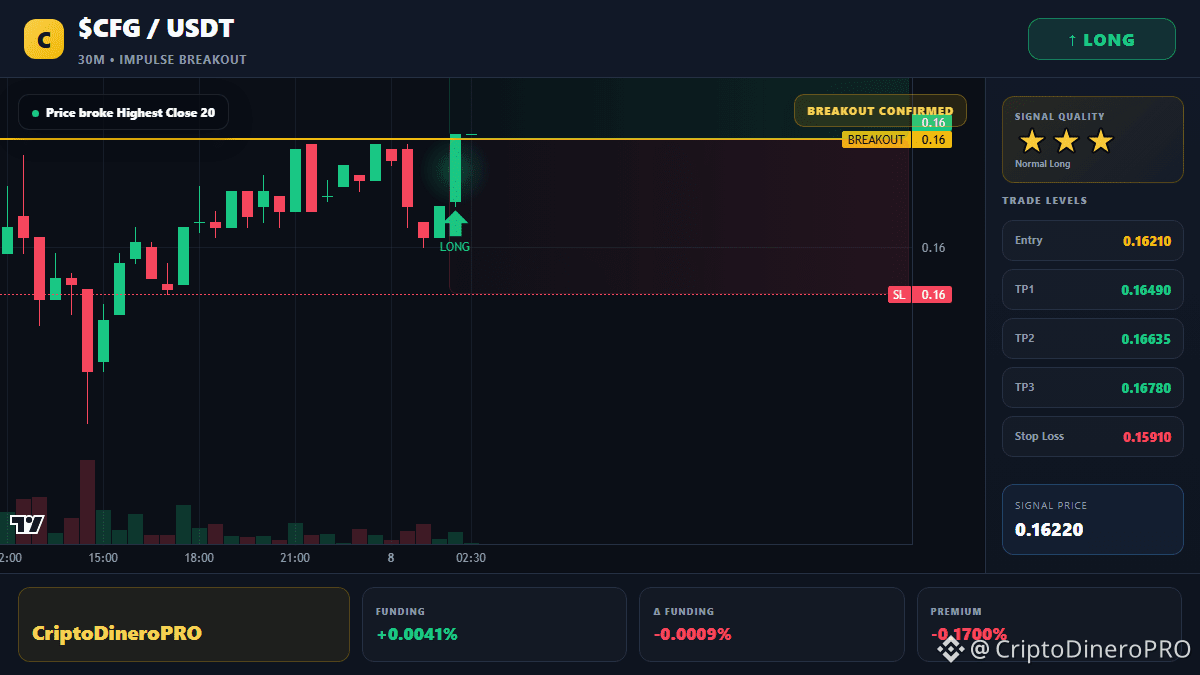
Task: Click the Price broke Highest Close 20 tag
Action: pos(124,113)
